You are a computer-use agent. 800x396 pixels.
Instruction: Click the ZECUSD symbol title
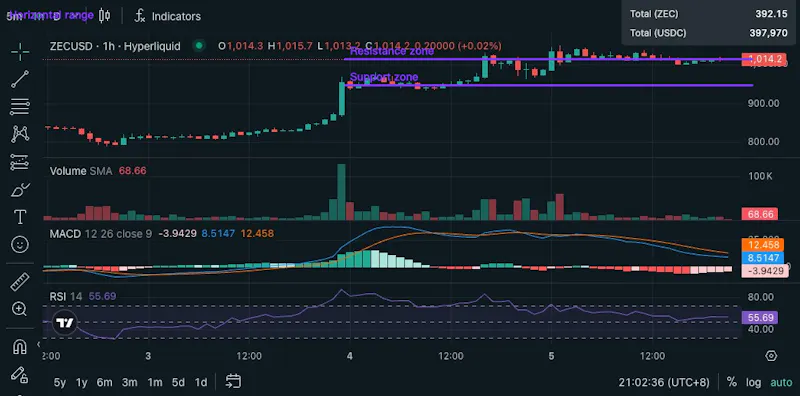pos(115,46)
